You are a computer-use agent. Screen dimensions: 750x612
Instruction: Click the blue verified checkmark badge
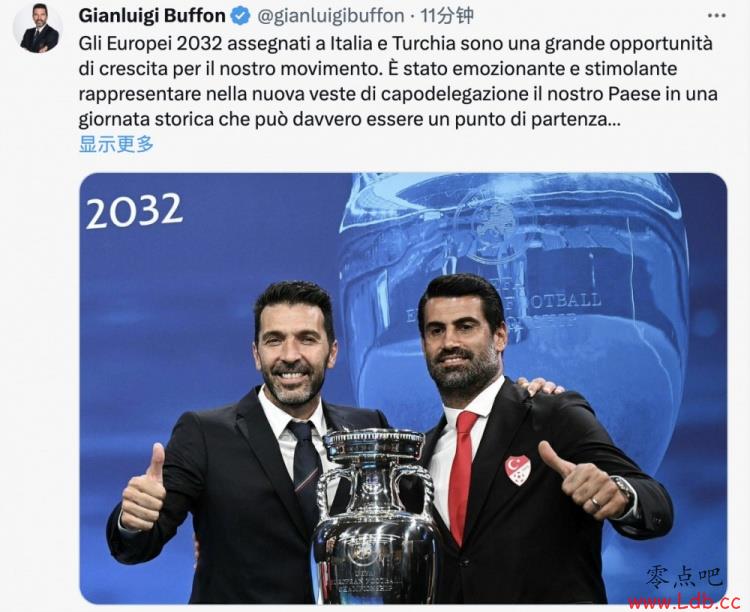pos(241,16)
